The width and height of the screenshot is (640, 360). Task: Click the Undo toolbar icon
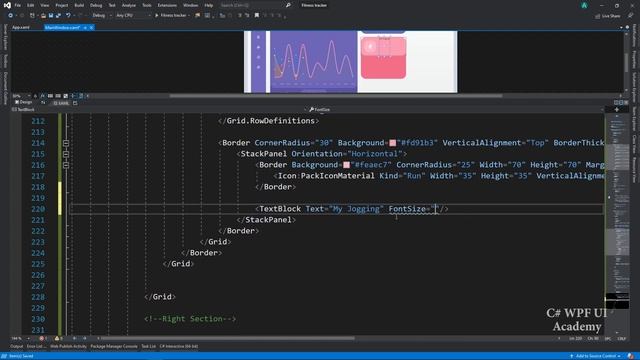68,16
